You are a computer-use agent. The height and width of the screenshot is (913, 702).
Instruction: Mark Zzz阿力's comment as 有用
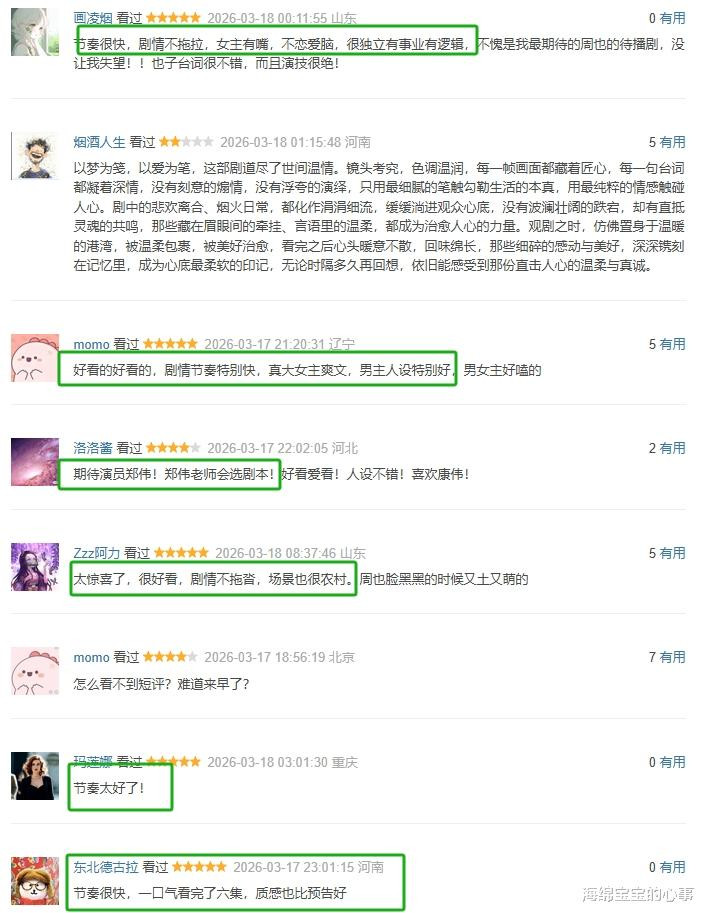click(672, 553)
